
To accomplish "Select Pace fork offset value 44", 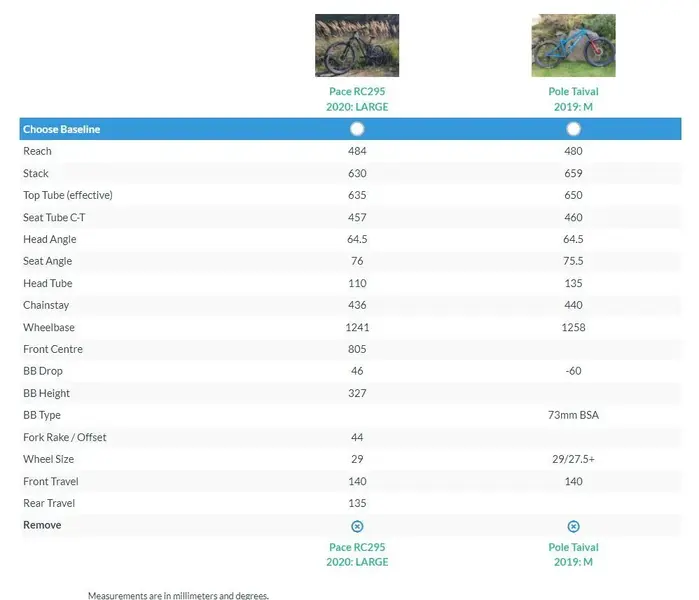I will (x=357, y=437).
